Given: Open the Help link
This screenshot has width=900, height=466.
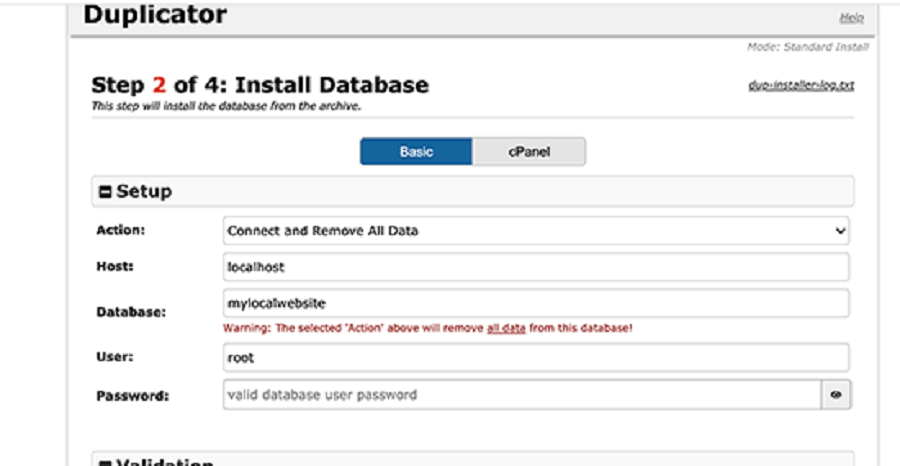Looking at the screenshot, I should [852, 18].
